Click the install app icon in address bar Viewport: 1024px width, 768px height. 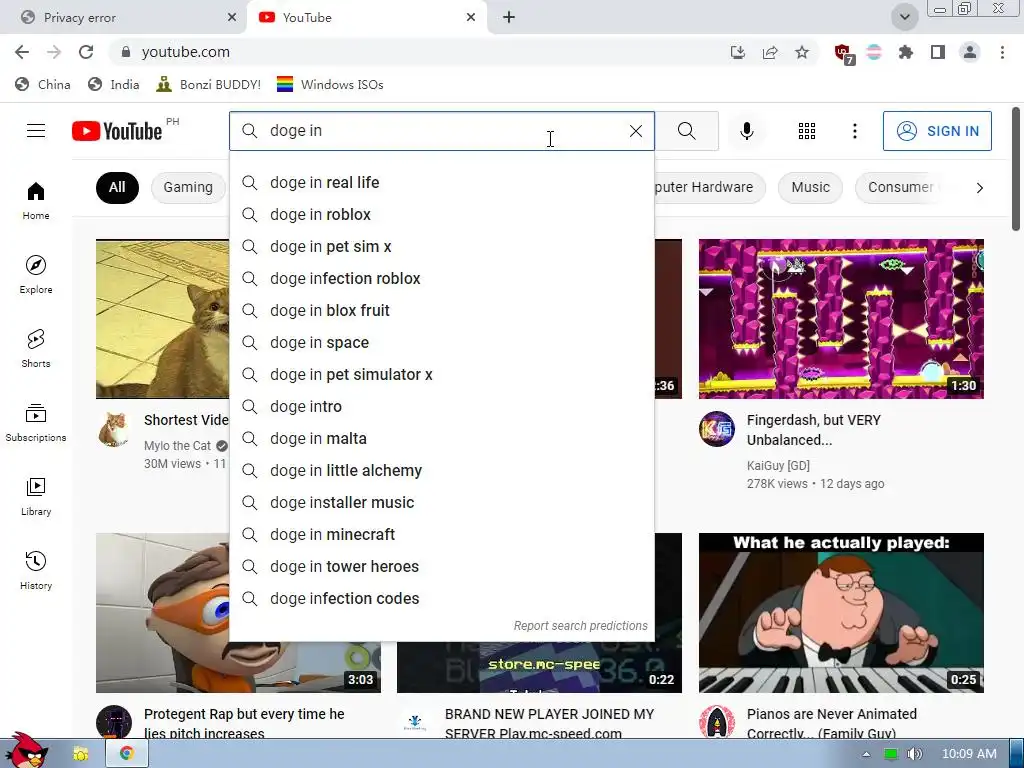(x=738, y=52)
